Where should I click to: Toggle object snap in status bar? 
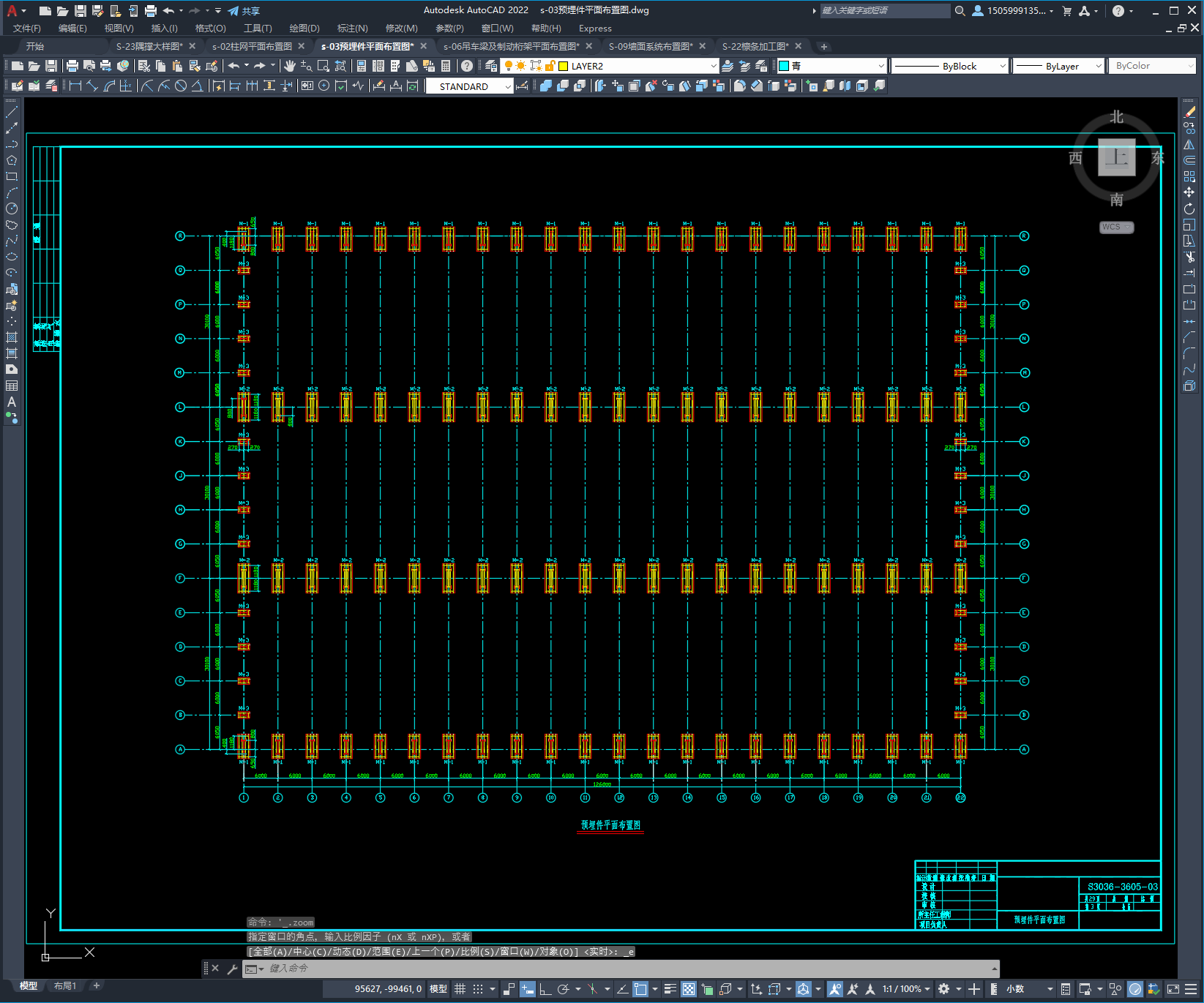pos(640,989)
